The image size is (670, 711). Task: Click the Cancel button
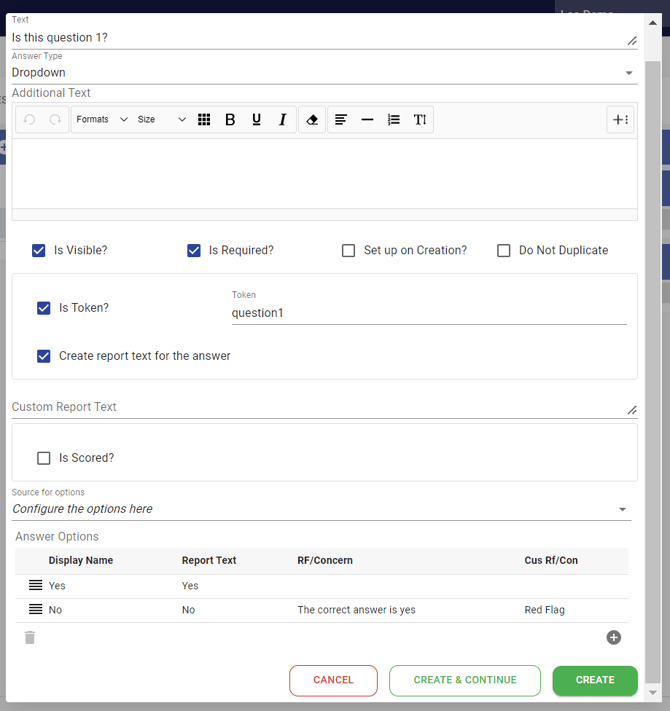[x=333, y=680]
